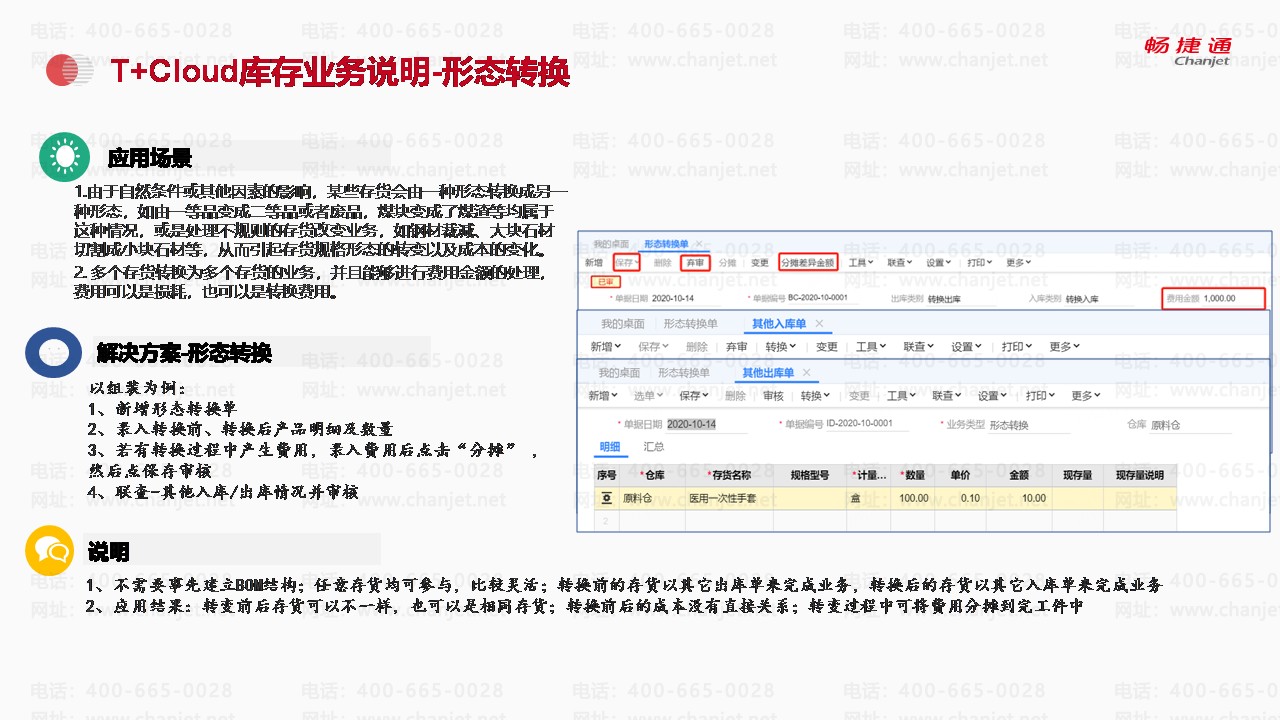This screenshot has height=720, width=1280.
Task: Select the 其他入库单 tab
Action: pos(780,323)
